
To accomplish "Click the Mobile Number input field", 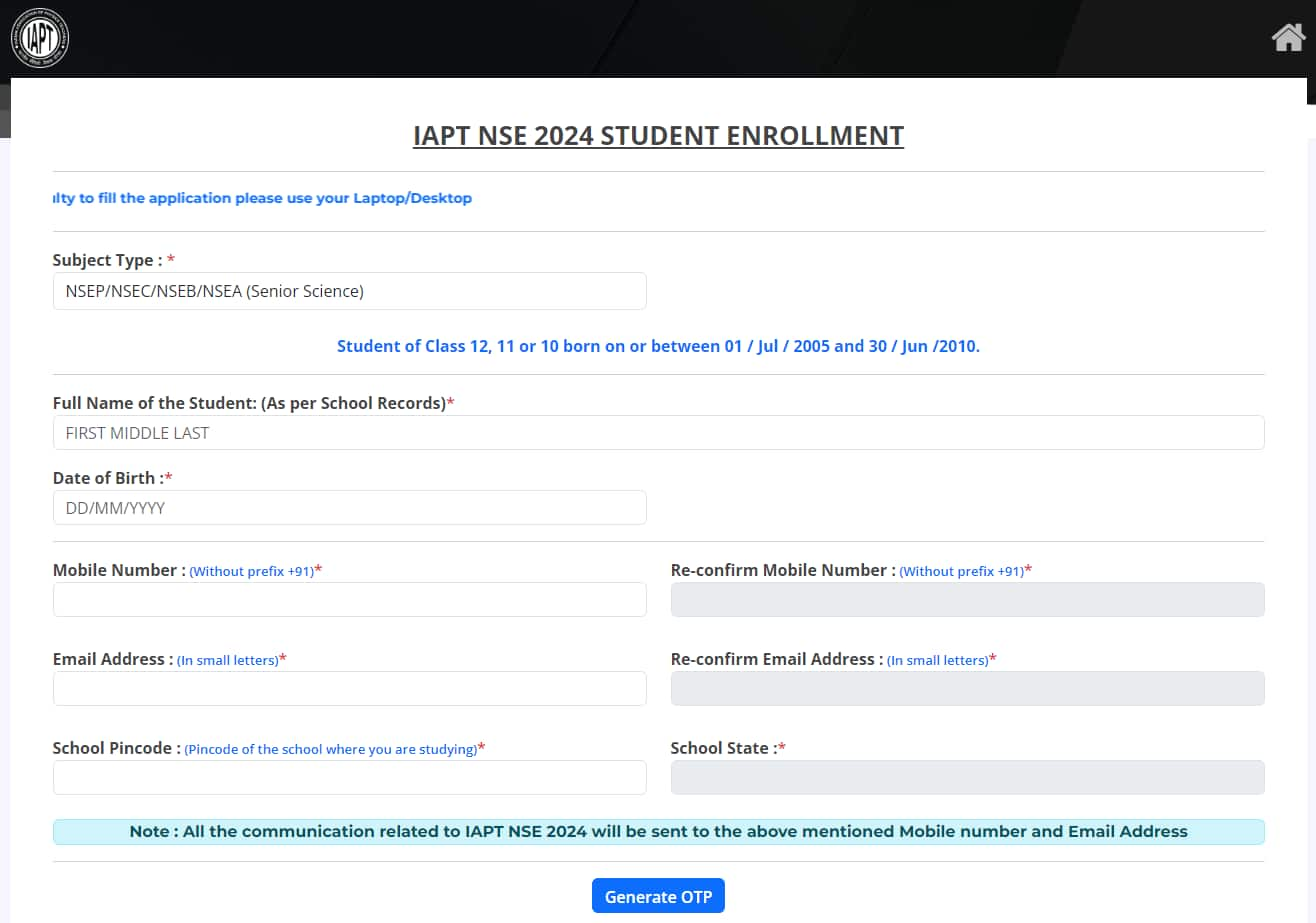I will (x=349, y=599).
